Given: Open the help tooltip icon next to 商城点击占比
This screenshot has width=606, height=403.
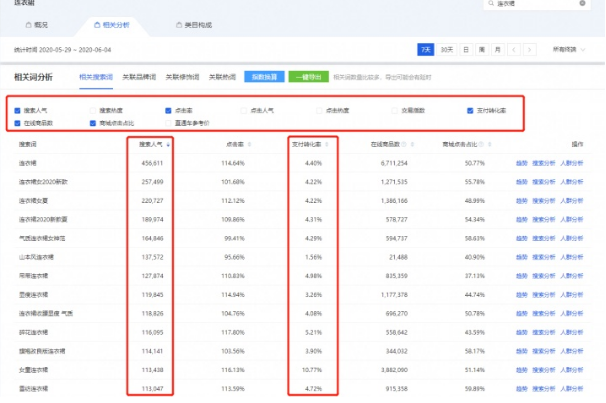Looking at the screenshot, I should (481, 145).
